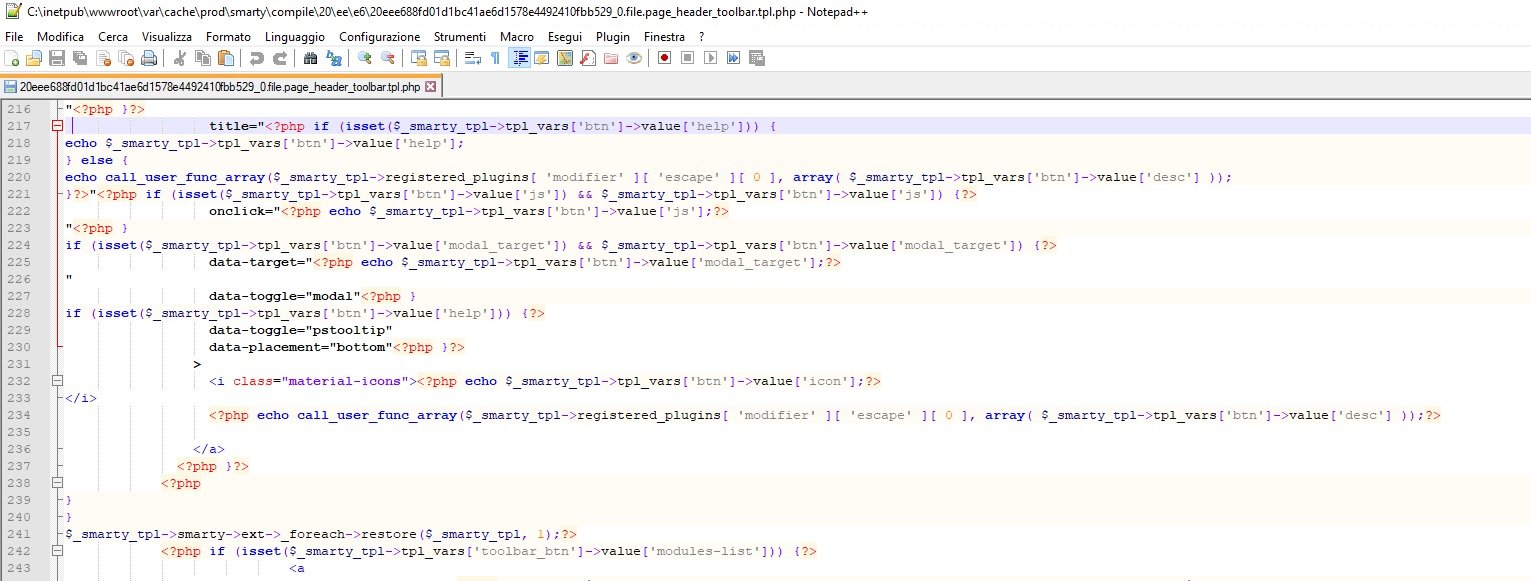1531x581 pixels.
Task: Click the Paste clipboard icon
Action: [x=225, y=58]
